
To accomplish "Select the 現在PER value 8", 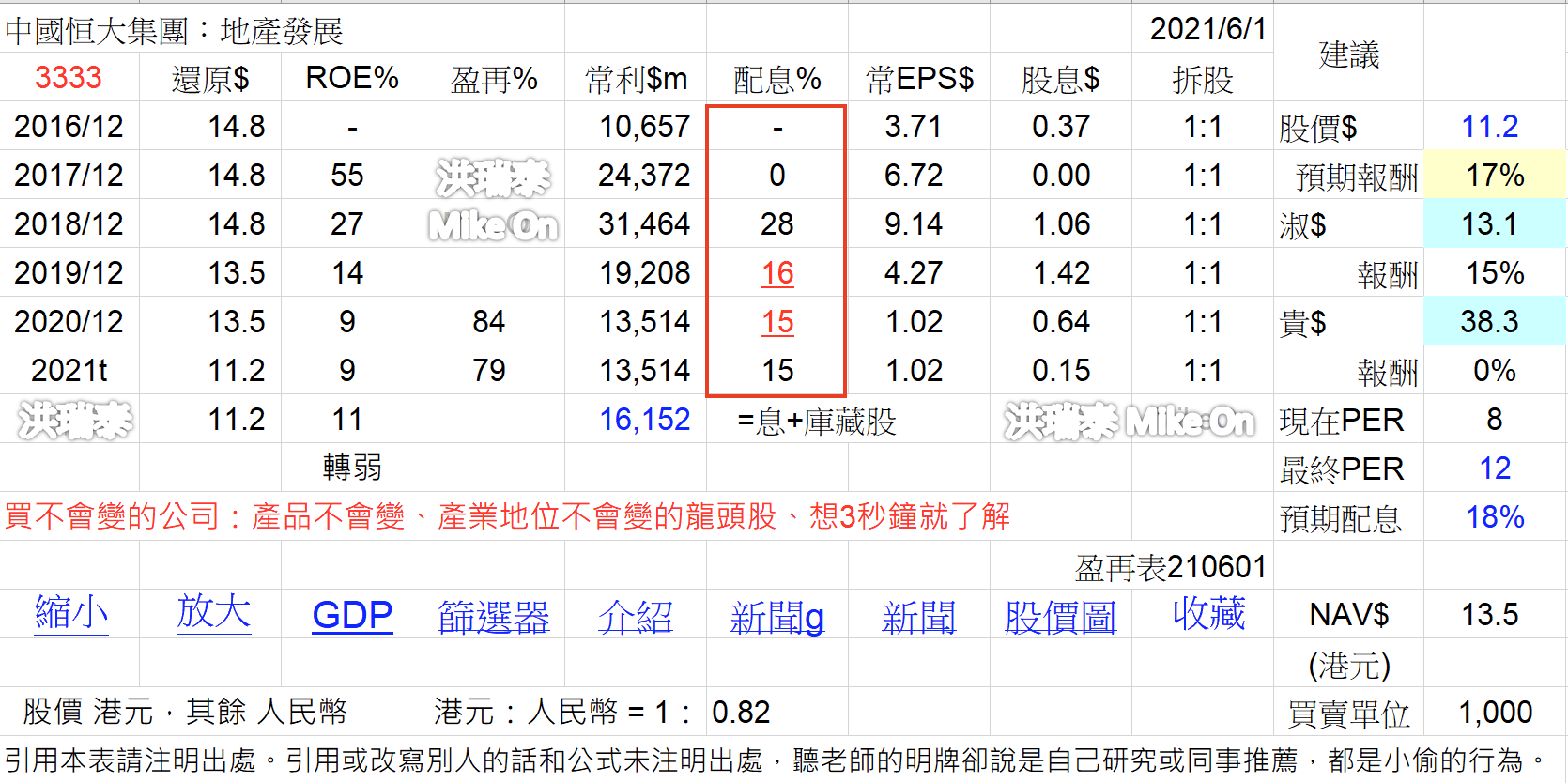I will point(1495,419).
